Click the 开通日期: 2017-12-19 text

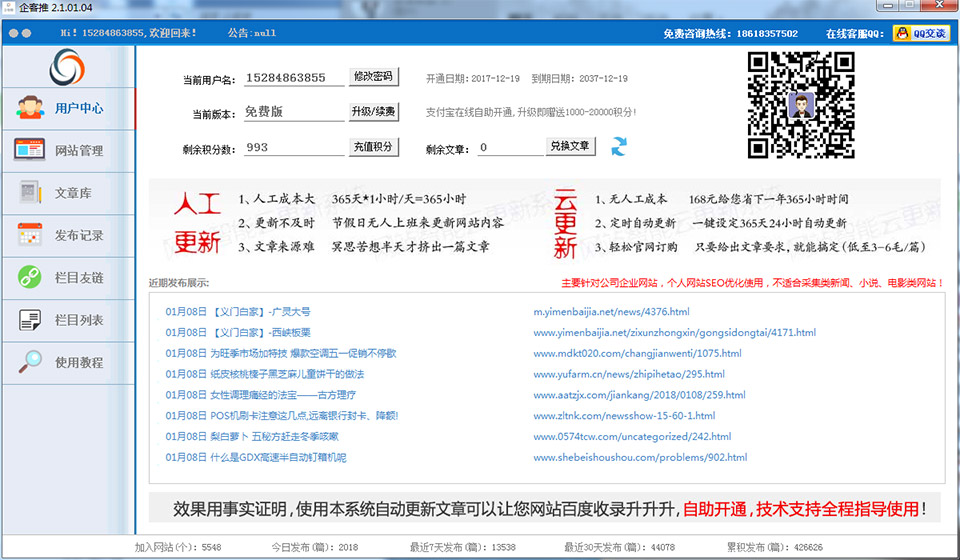click(473, 78)
